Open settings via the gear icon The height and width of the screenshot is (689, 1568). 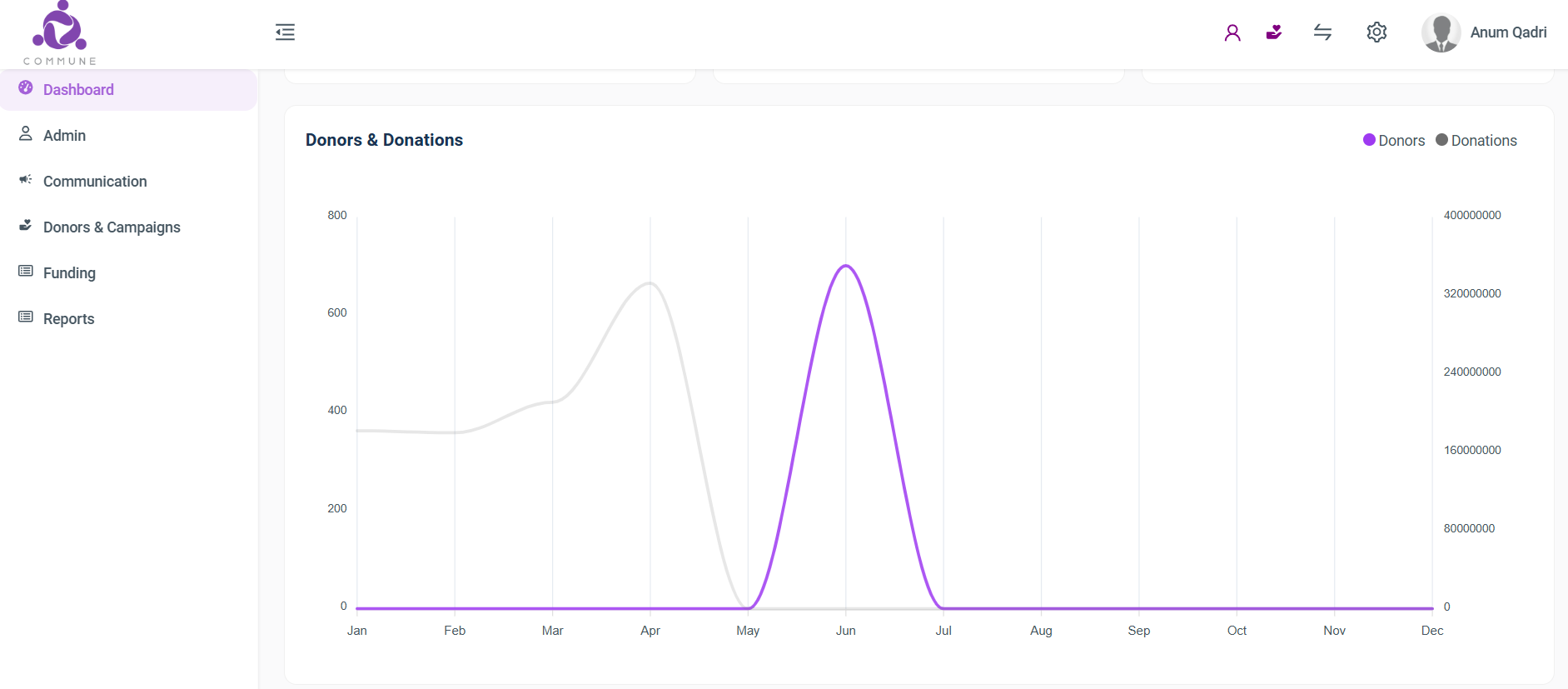[1376, 32]
